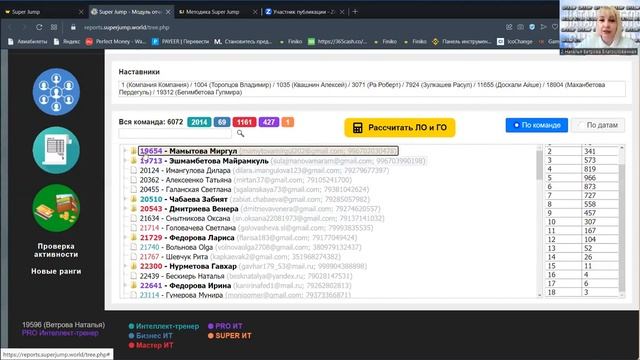Click the file icon beside Шевчук Рита
Image resolution: width=640 pixels, height=360 pixels.
(133, 257)
